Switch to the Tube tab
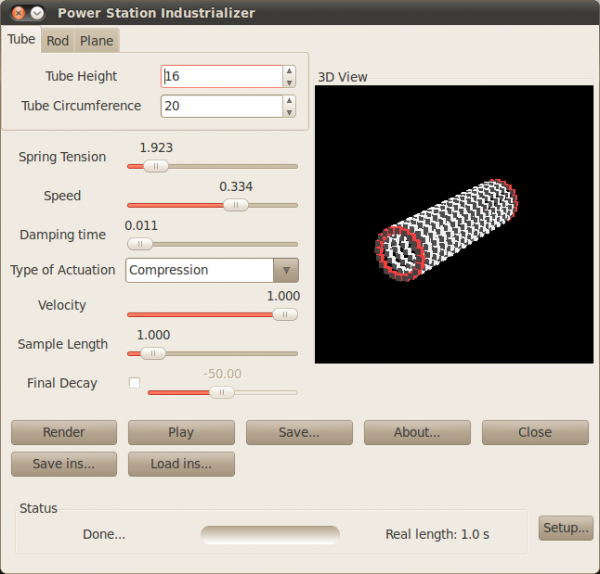The width and height of the screenshot is (600, 574). click(21, 39)
